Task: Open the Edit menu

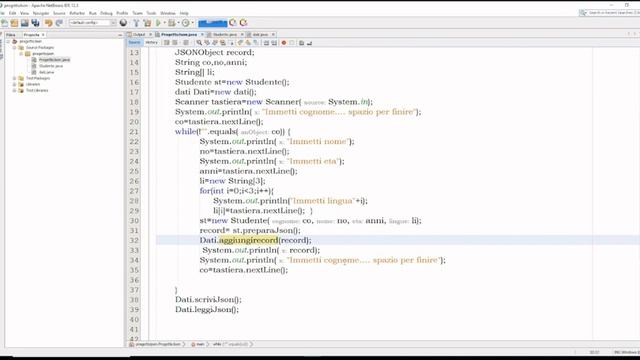Action: pos(13,13)
